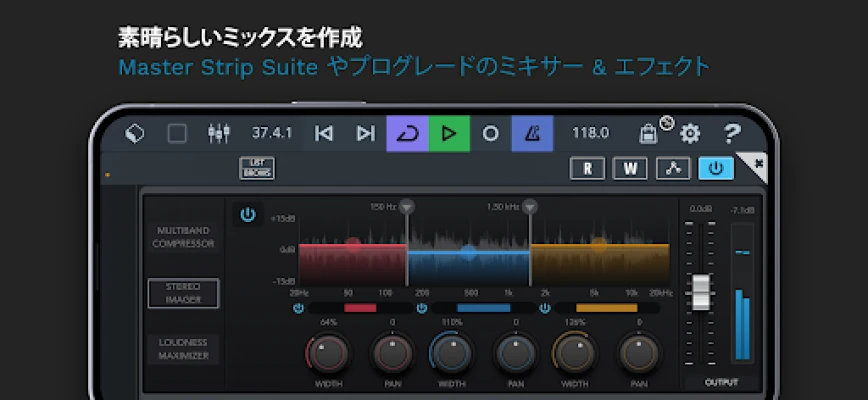Switch to Loudness Maximizer module

184,348
